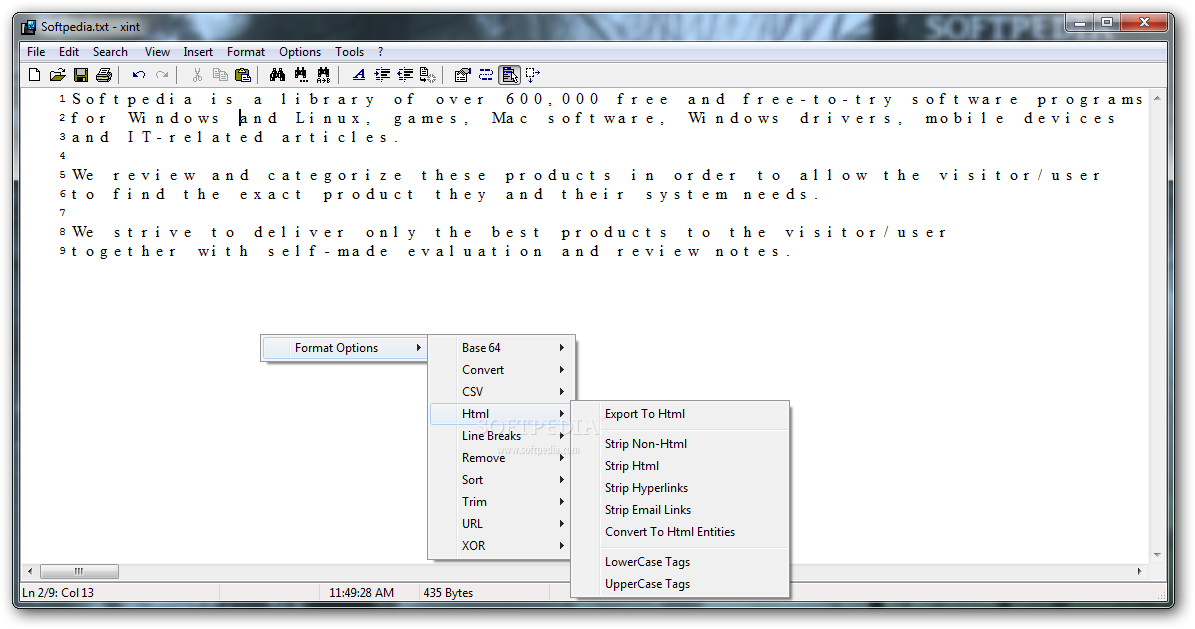This screenshot has width=1195, height=629.
Task: Expand the Base 64 submenu
Action: 499,348
